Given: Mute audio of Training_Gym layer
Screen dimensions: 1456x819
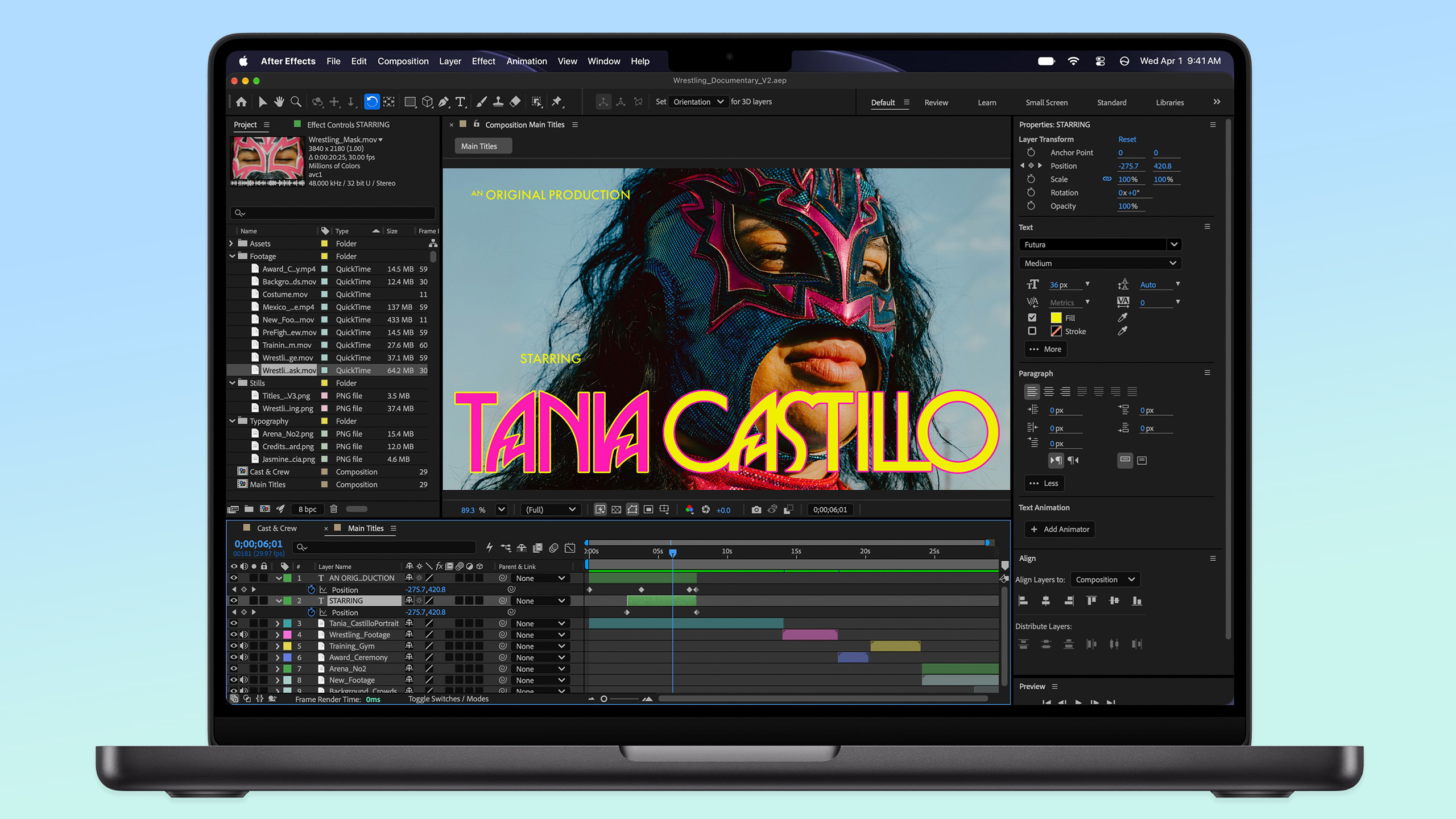Looking at the screenshot, I should click(244, 646).
